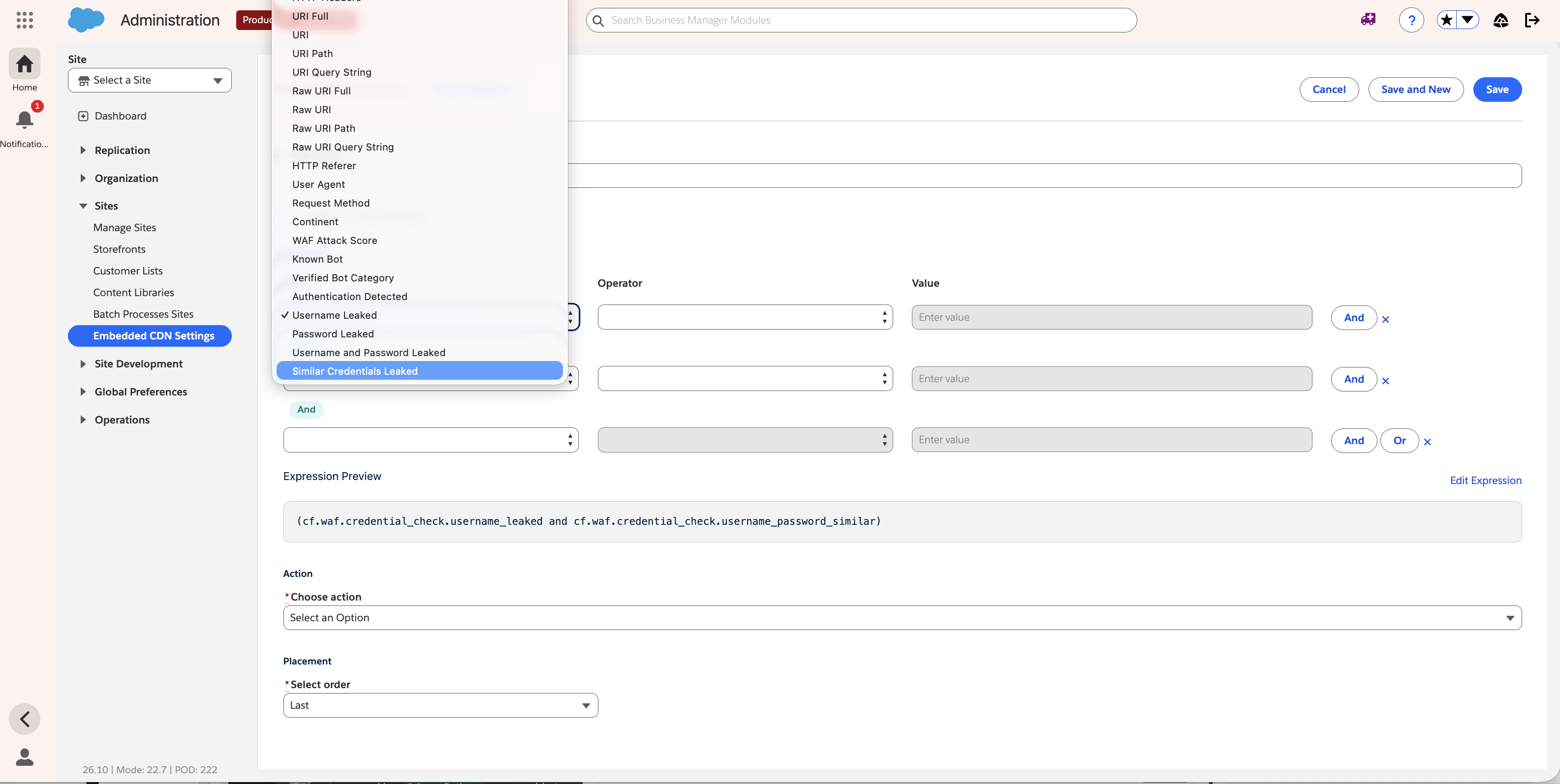Image resolution: width=1560 pixels, height=784 pixels.
Task: Expand the Organization tree section
Action: pyautogui.click(x=83, y=178)
